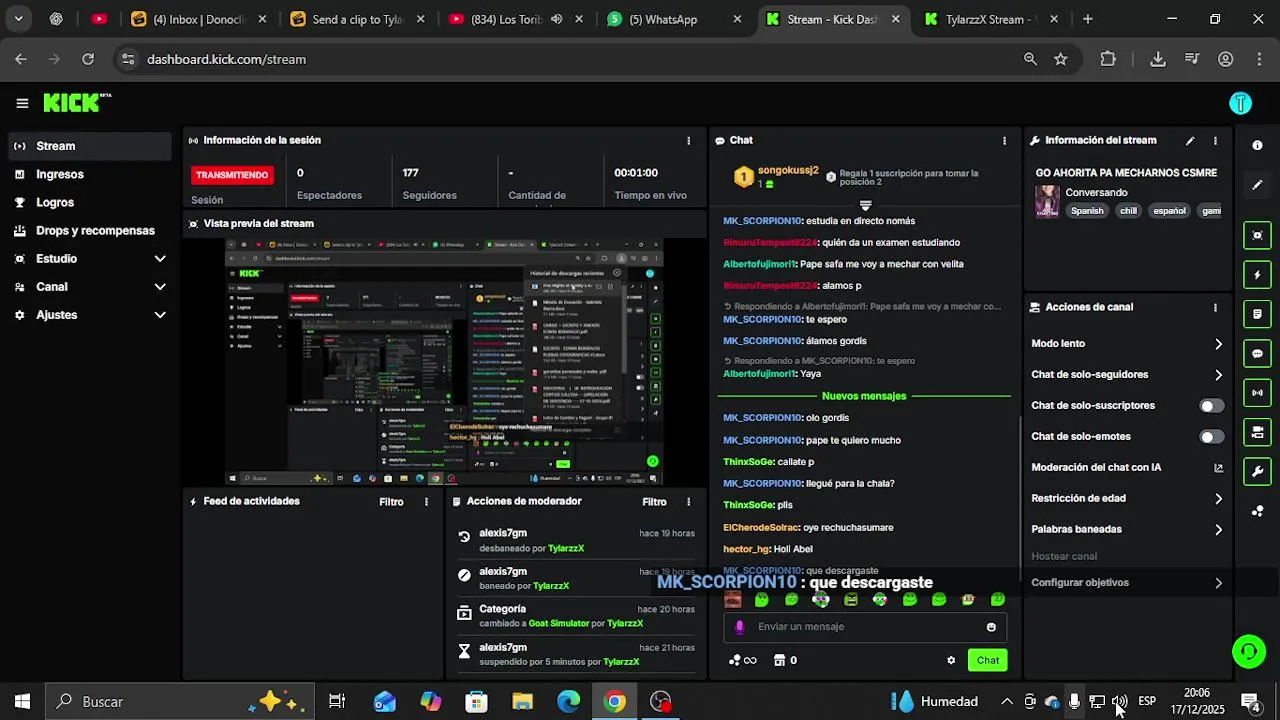Click the Buscar taskbar search box
Viewport: 1280px width, 720px height.
(180, 702)
